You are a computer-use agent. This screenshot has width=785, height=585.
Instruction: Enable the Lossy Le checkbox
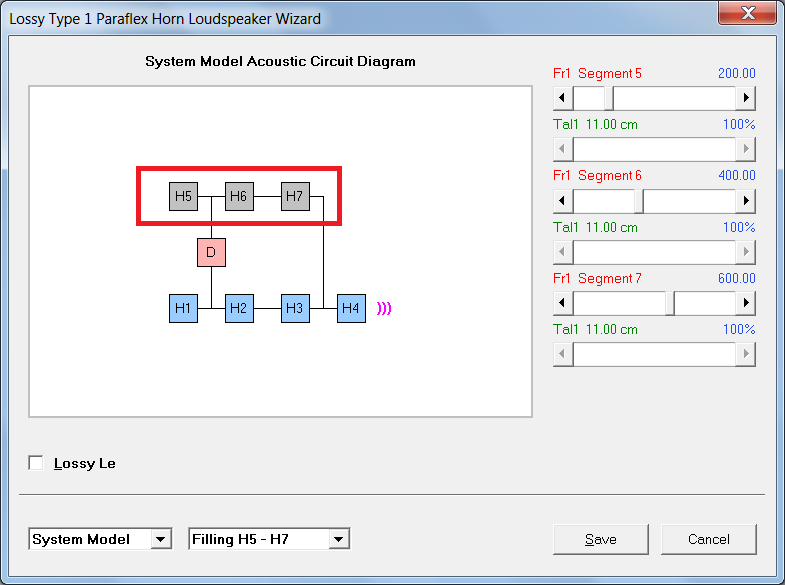(x=36, y=463)
